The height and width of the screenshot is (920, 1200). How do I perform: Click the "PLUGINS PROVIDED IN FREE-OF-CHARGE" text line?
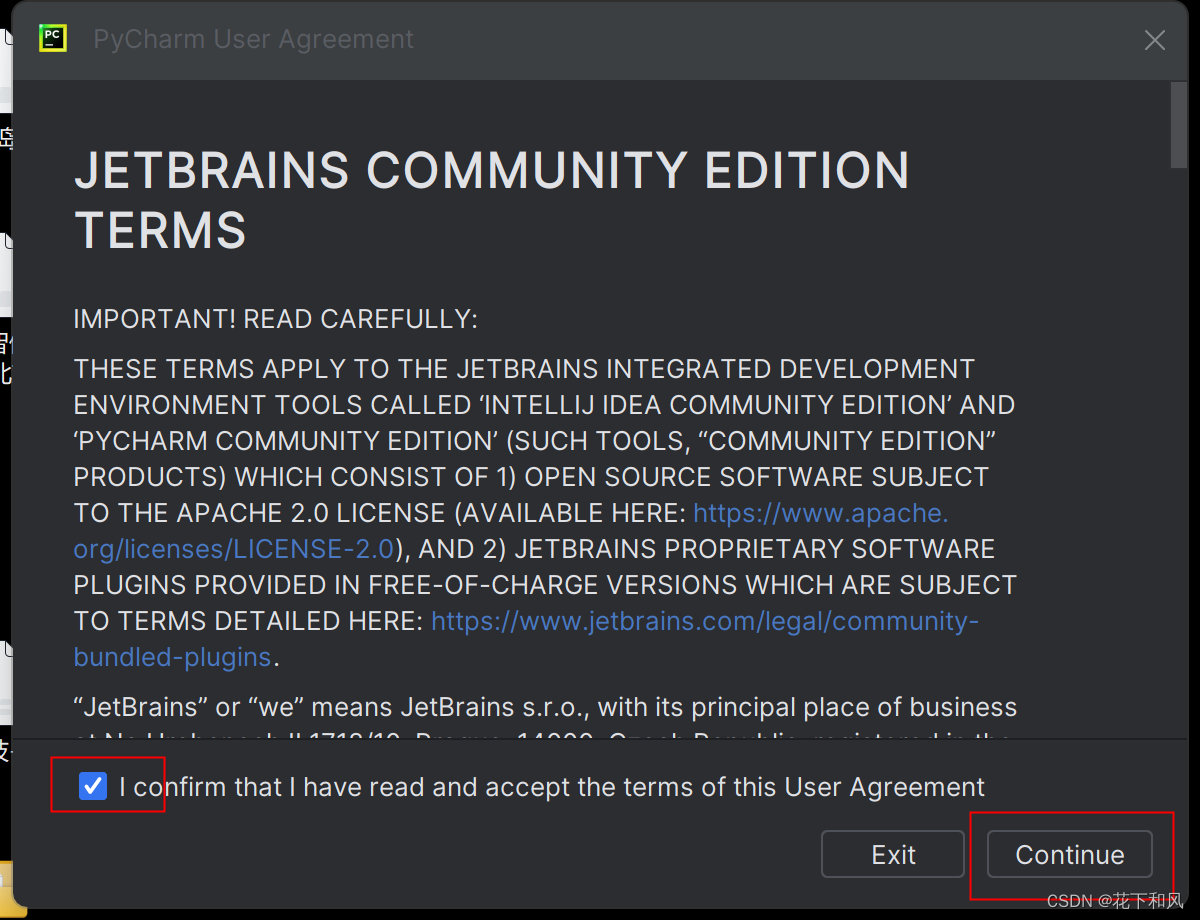544,585
